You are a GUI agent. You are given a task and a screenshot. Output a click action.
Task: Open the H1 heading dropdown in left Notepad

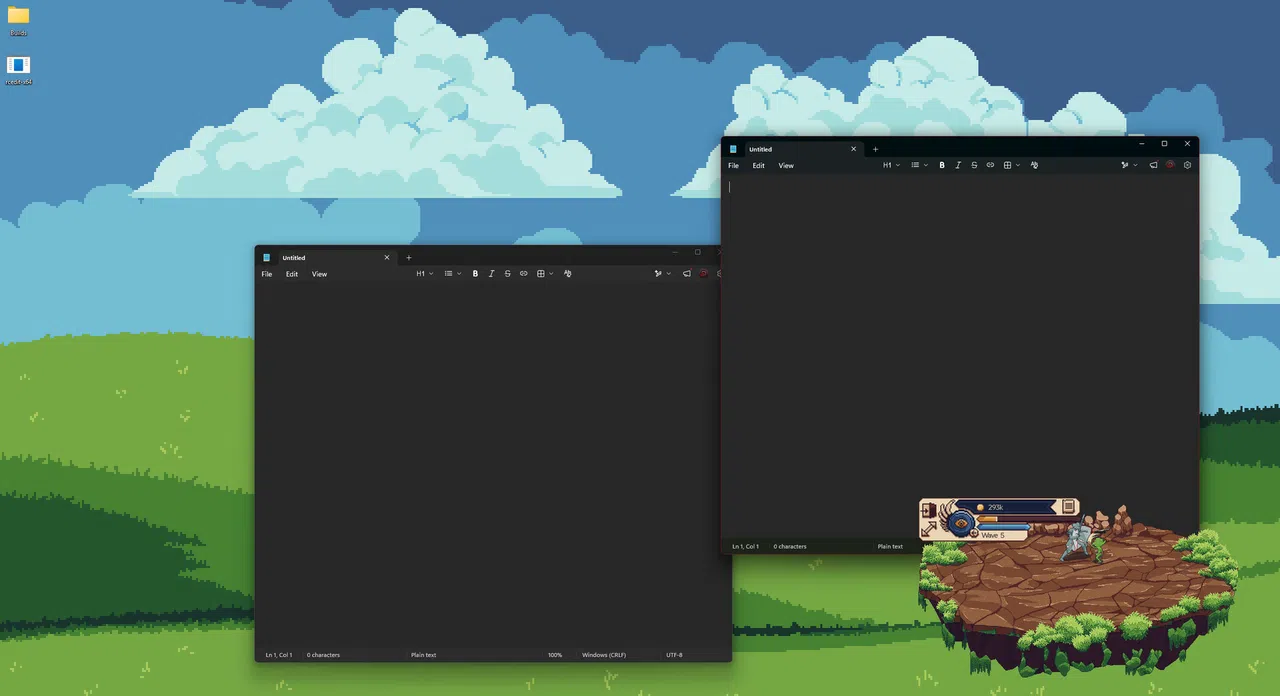[424, 274]
